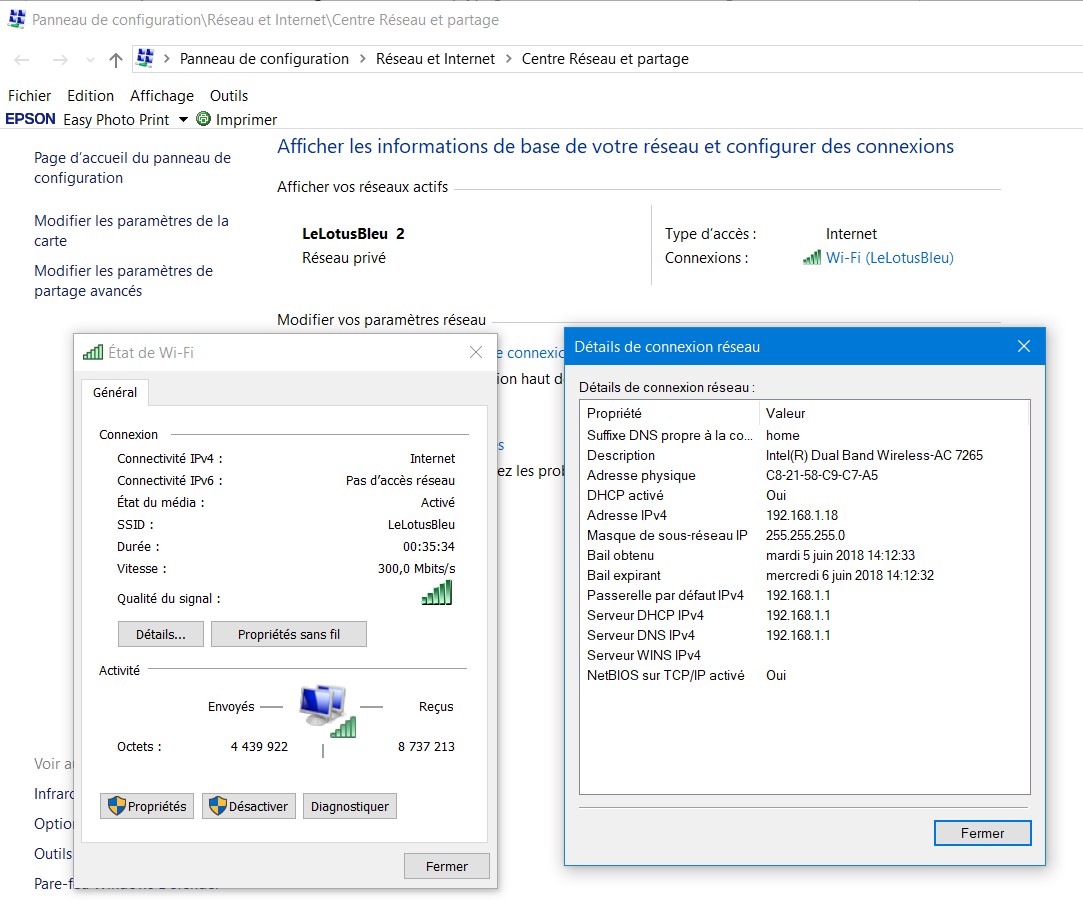
Task: Click LeLotusBleu 2 network name
Action: (353, 233)
